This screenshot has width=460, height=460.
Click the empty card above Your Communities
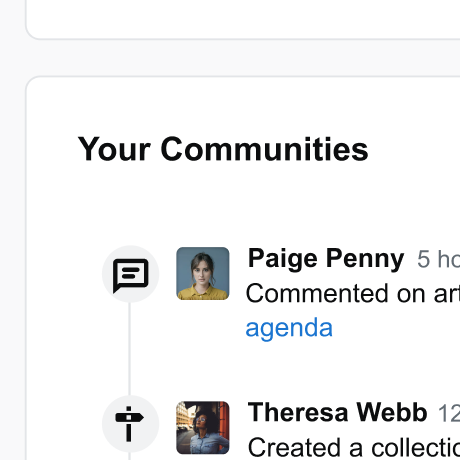click(x=243, y=19)
